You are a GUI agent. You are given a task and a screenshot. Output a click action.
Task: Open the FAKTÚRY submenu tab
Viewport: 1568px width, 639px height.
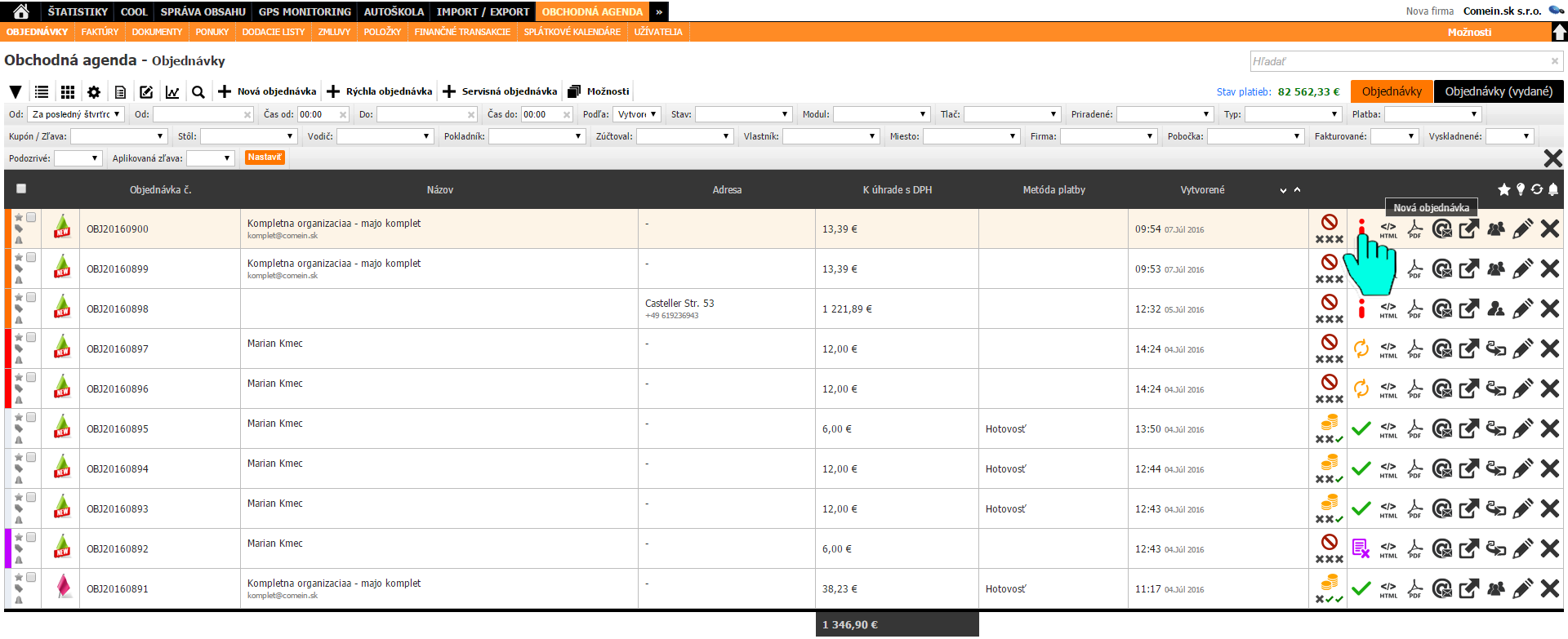[100, 32]
